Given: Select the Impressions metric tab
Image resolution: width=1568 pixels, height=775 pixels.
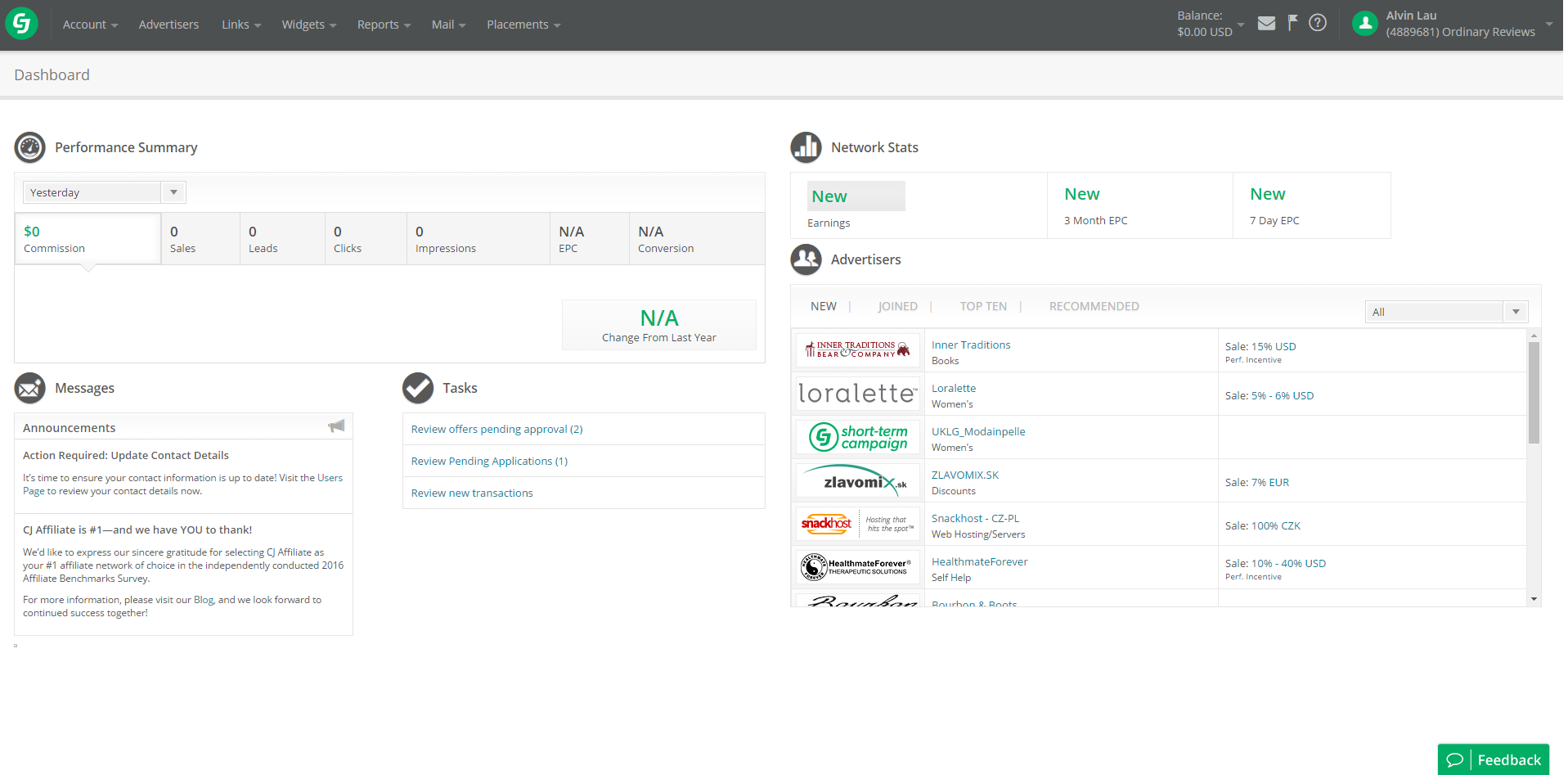Looking at the screenshot, I should [x=478, y=239].
